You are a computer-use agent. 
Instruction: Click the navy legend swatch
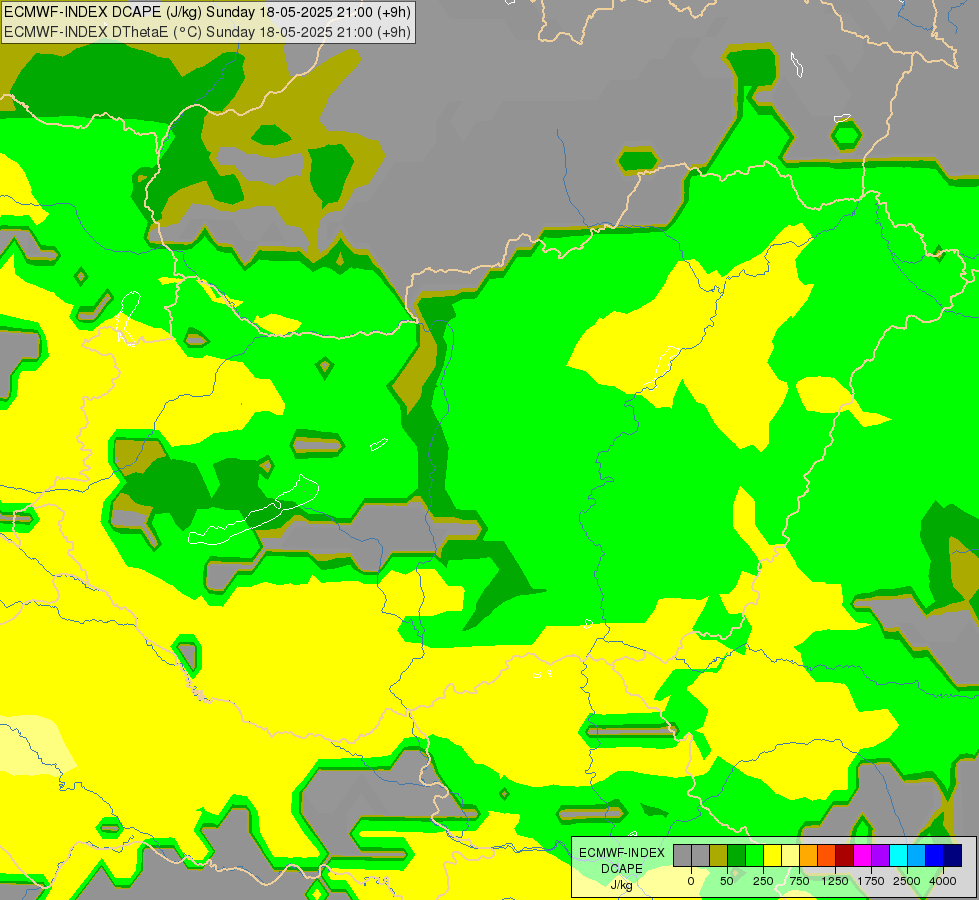pos(953,855)
